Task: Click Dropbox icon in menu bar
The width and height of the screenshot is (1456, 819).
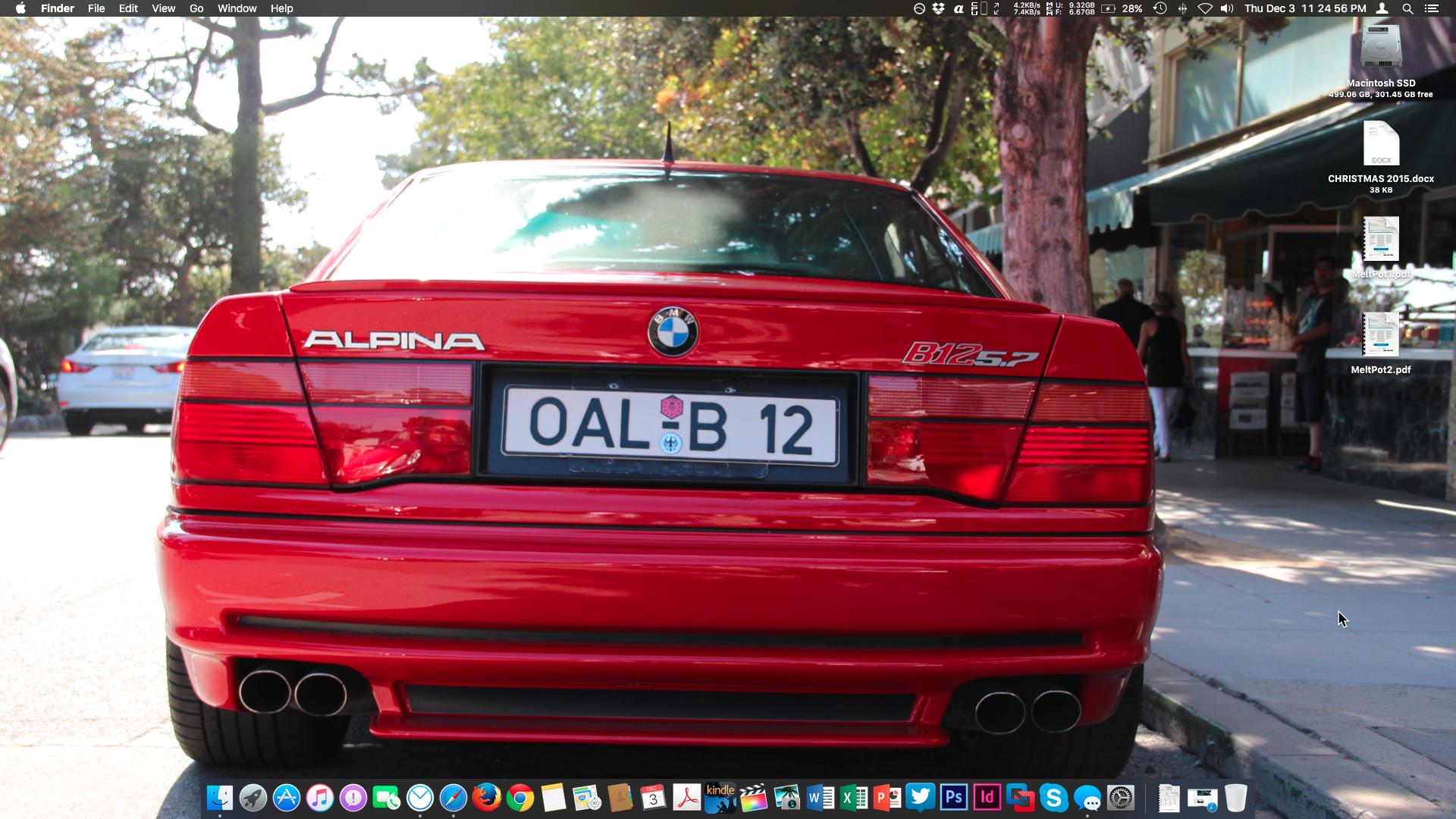Action: 938,8
